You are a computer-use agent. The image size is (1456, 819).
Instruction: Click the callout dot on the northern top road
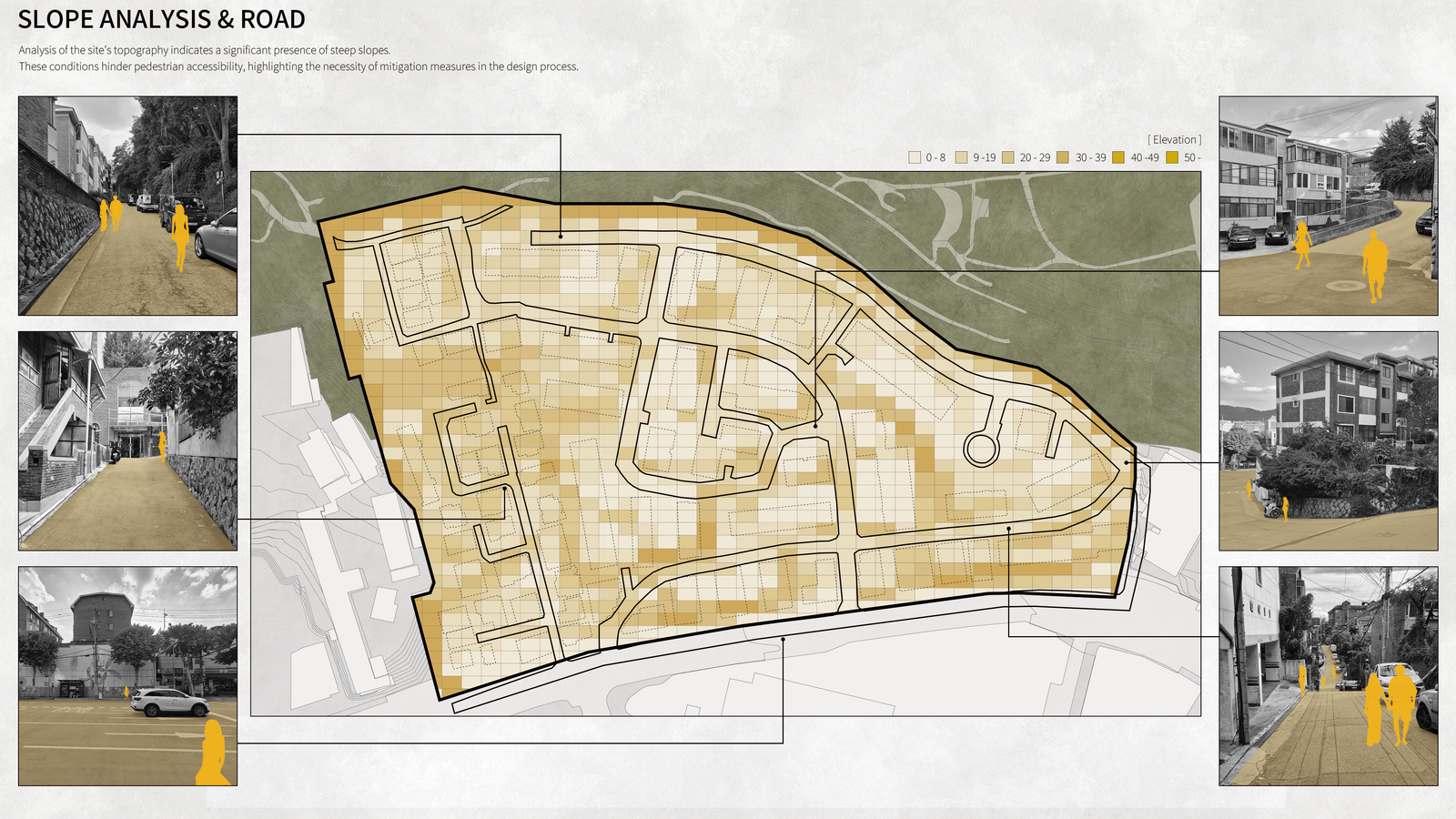coord(561,237)
